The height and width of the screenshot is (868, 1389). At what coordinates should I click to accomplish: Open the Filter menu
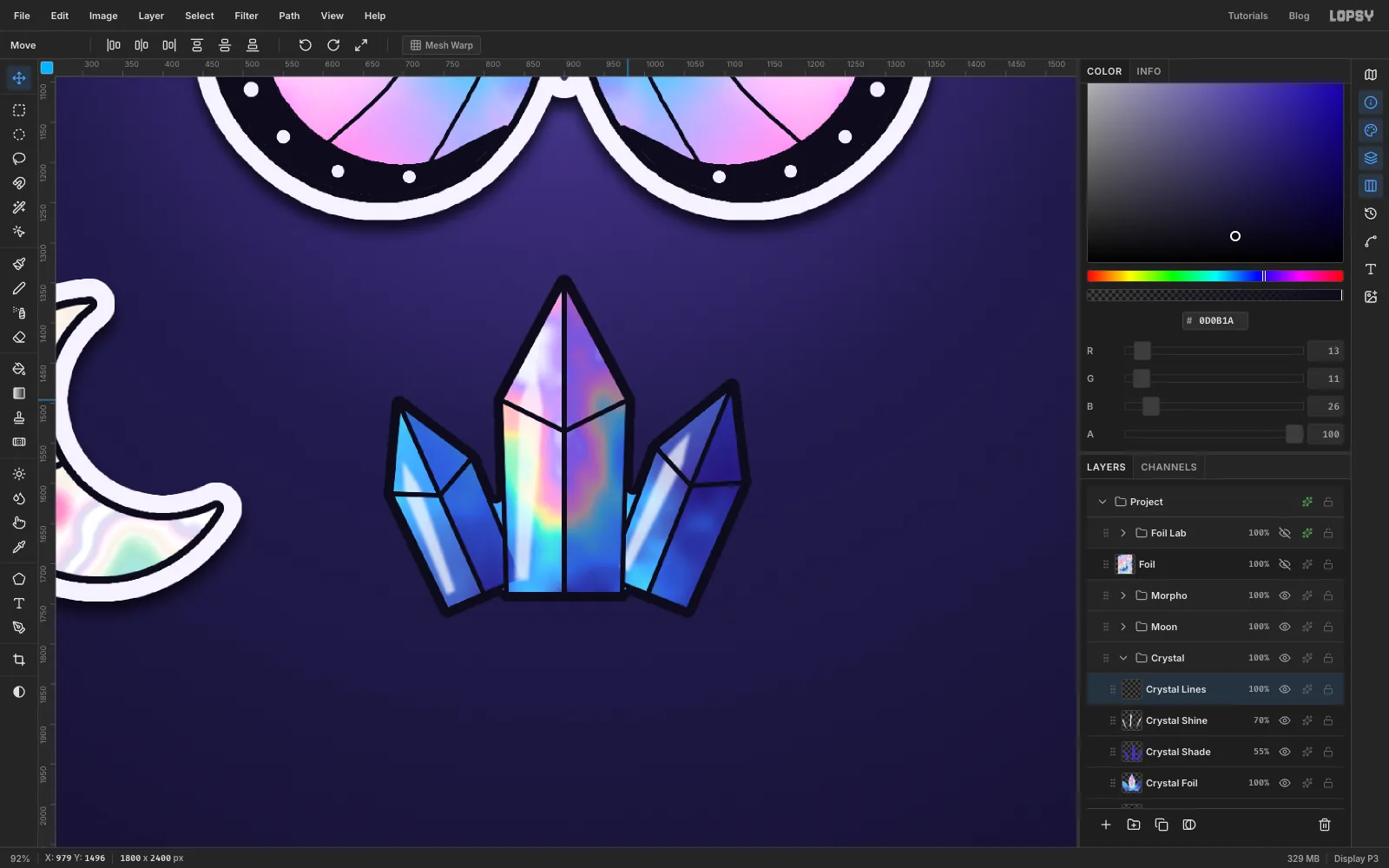(x=247, y=16)
